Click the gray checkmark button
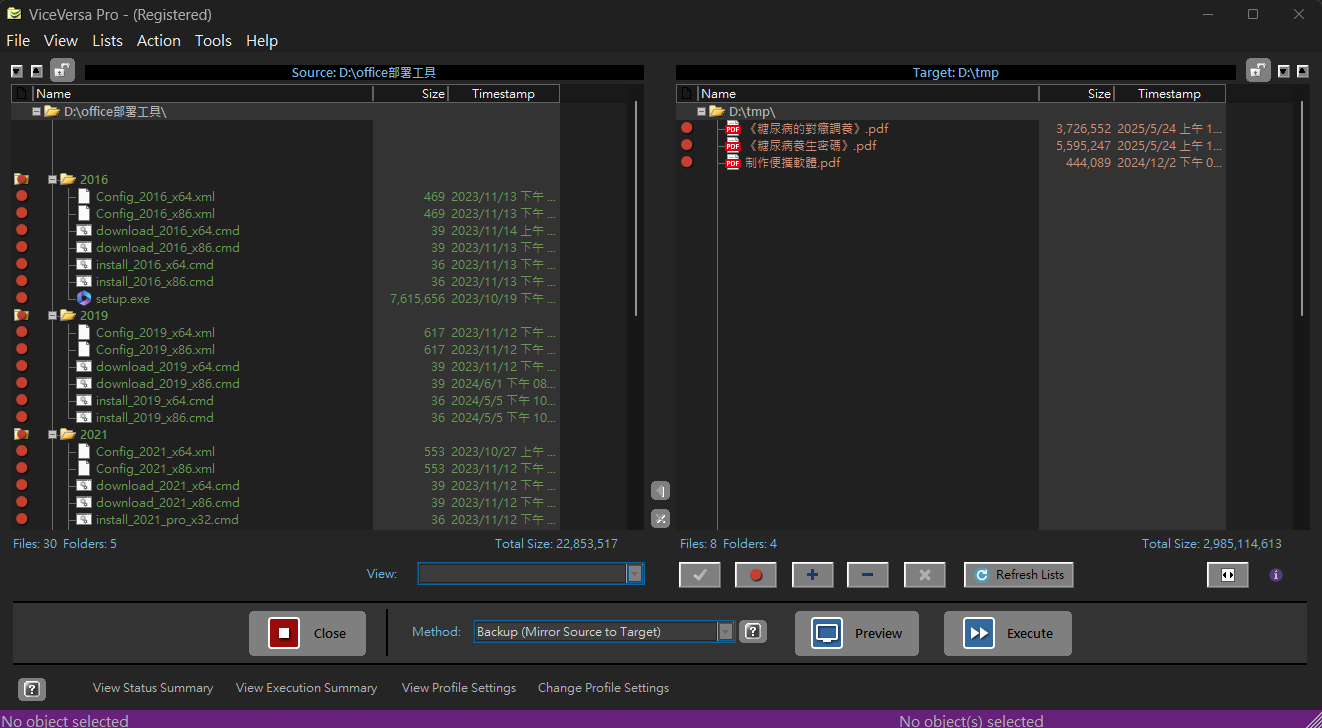 point(700,575)
